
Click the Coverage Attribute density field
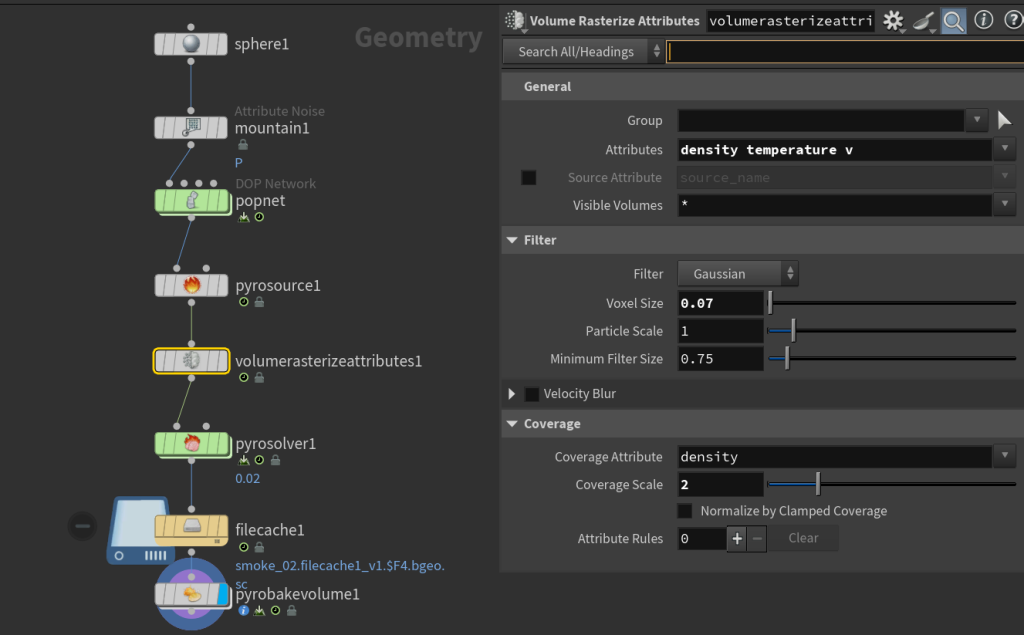835,457
